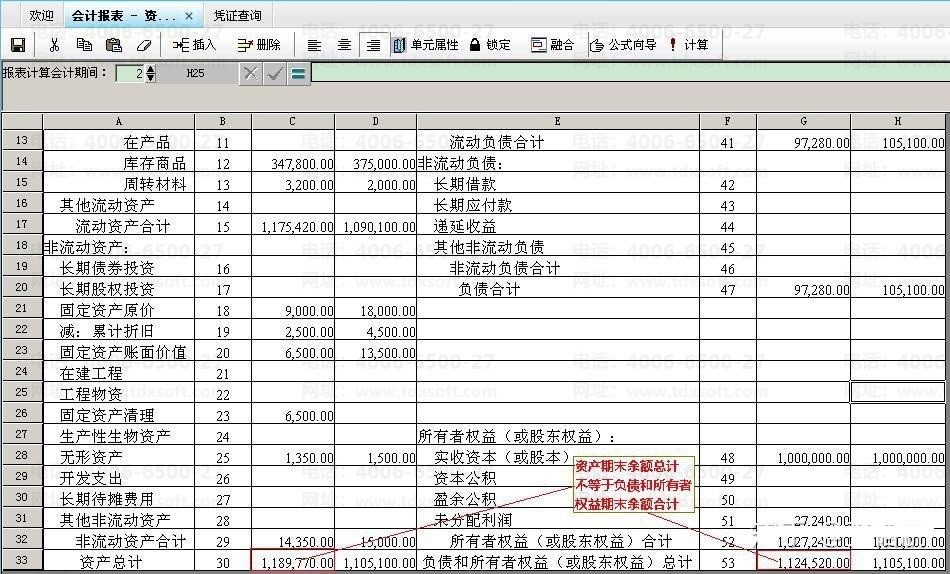950x574 pixels.
Task: Click the 固定资产原价 cell
Action: [x=119, y=310]
